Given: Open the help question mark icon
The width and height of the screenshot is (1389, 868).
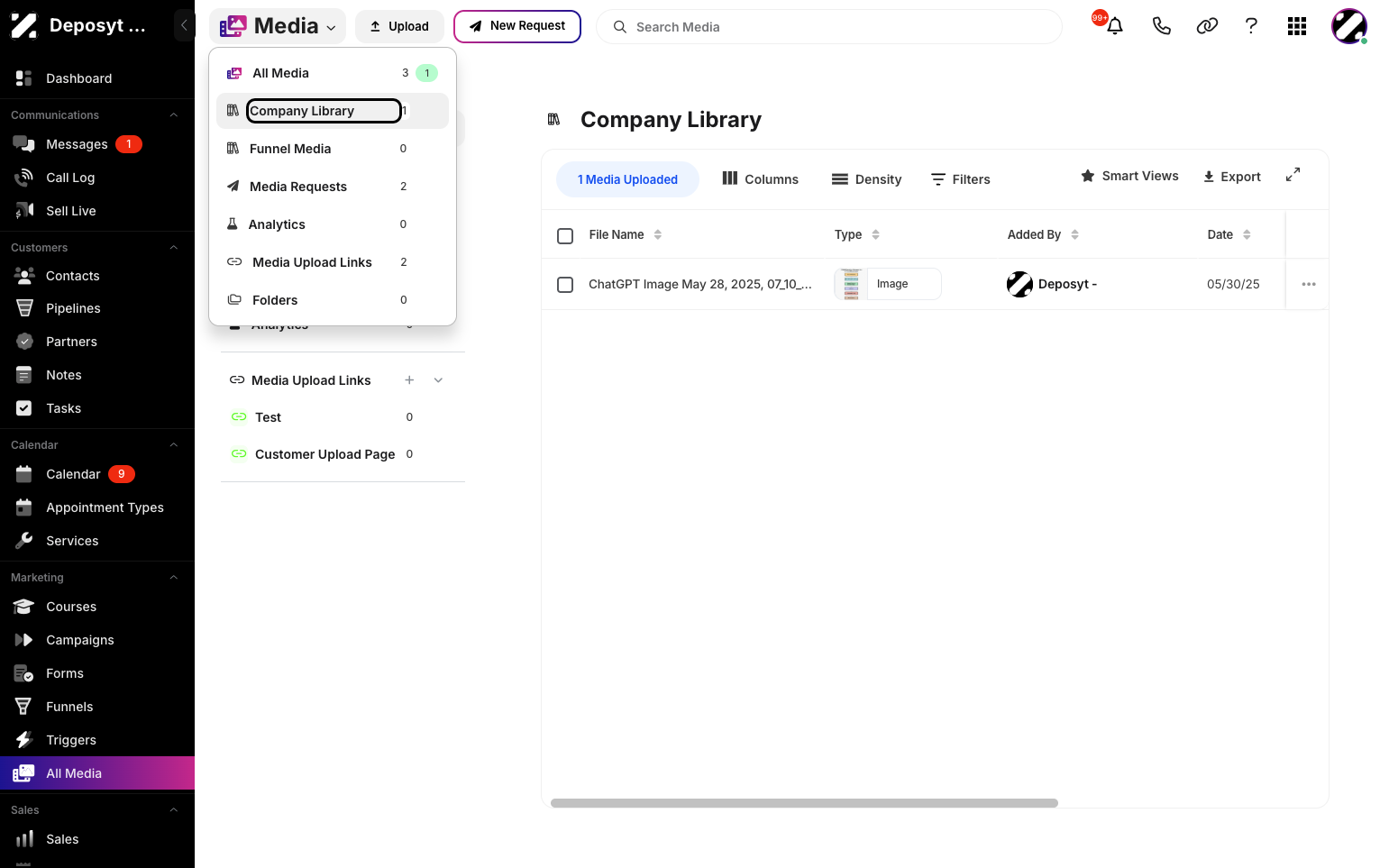Looking at the screenshot, I should pos(1251,26).
